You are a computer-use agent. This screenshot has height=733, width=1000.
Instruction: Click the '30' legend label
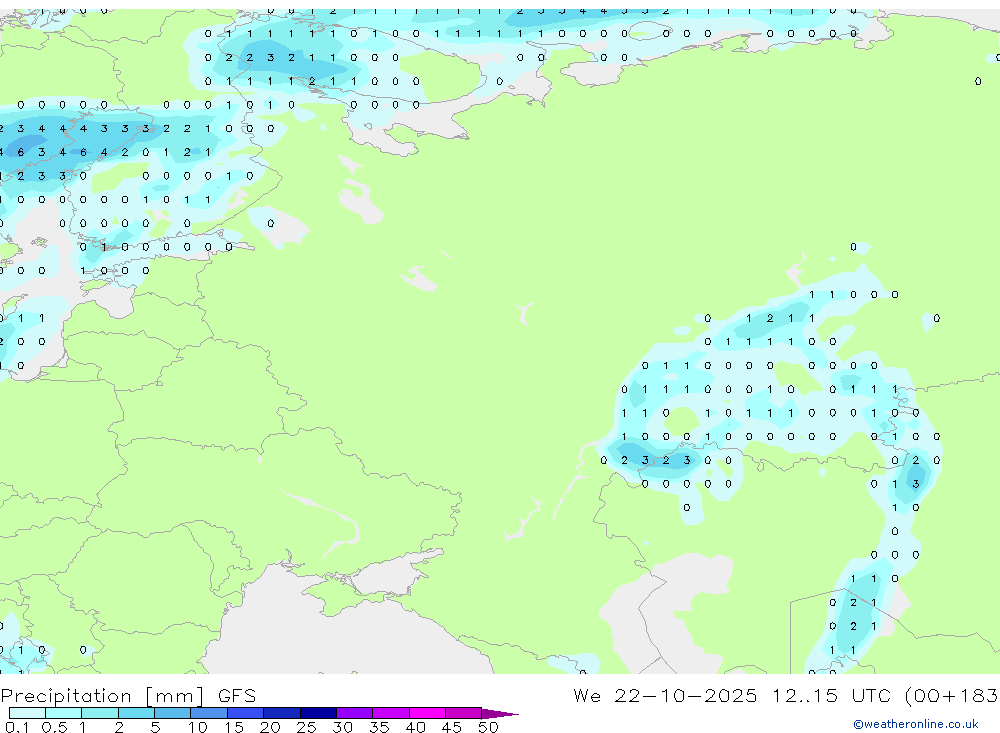tap(342, 727)
